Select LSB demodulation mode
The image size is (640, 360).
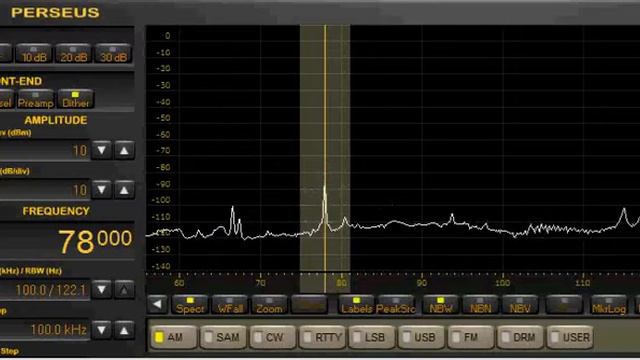point(371,337)
